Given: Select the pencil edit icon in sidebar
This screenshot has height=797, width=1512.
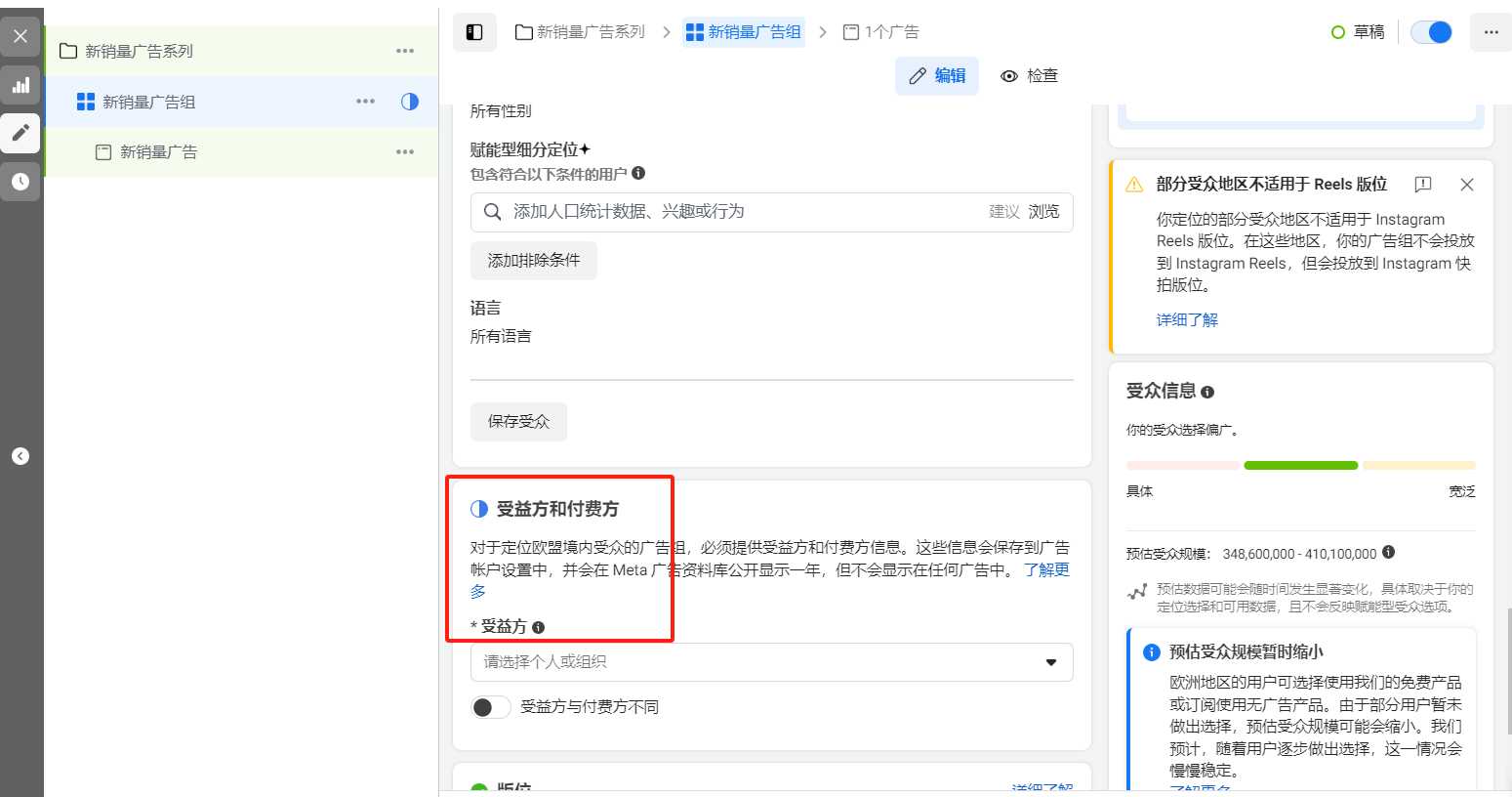Looking at the screenshot, I should (x=20, y=133).
